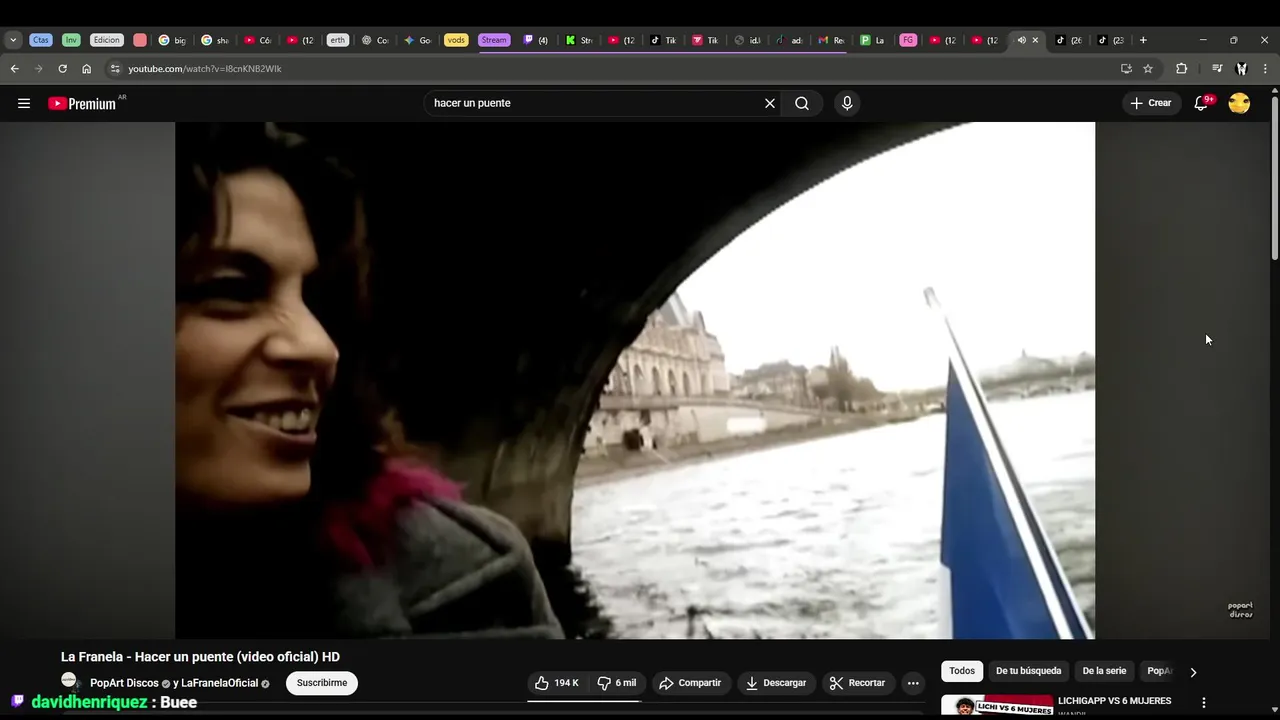Screen dimensions: 1280x720
Task: Open more actions three-dot menu under video
Action: 913,683
